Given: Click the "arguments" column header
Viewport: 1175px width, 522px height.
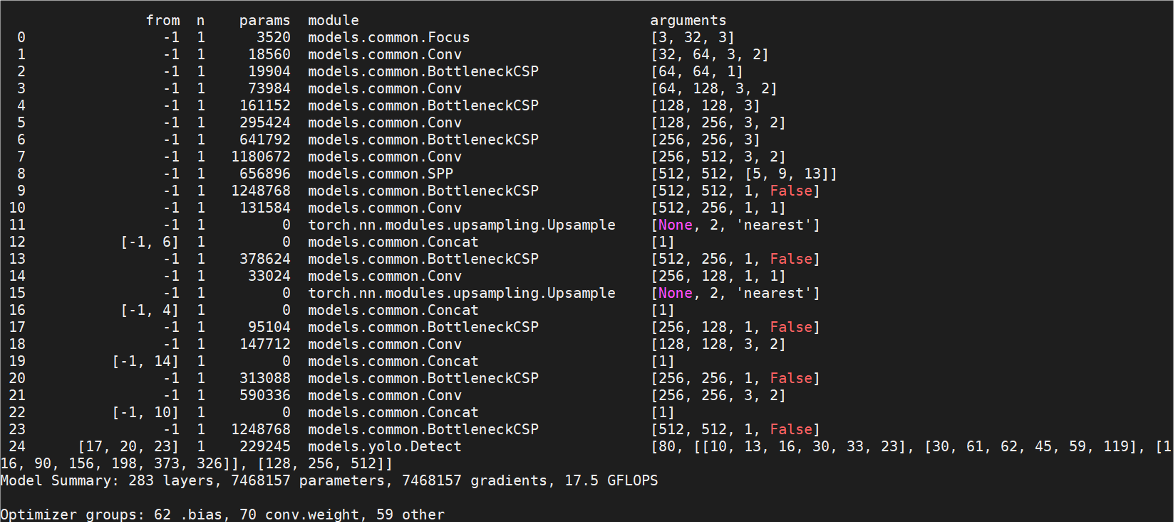Looking at the screenshot, I should click(688, 20).
